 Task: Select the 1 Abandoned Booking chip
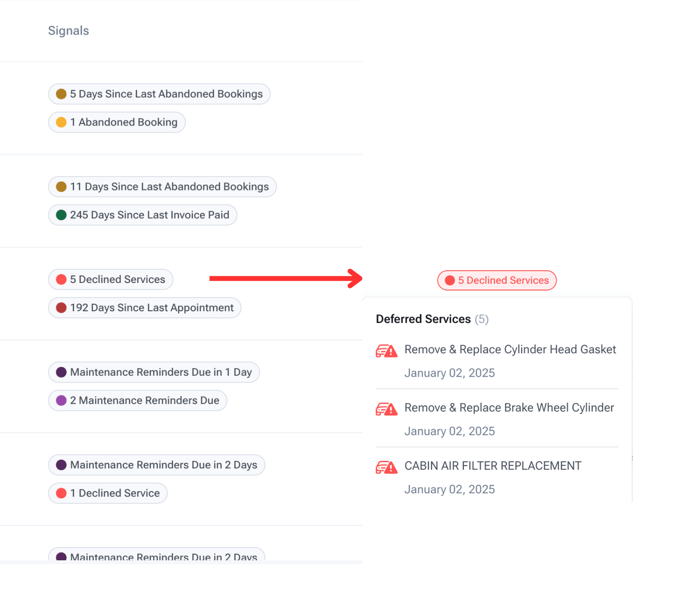(117, 122)
